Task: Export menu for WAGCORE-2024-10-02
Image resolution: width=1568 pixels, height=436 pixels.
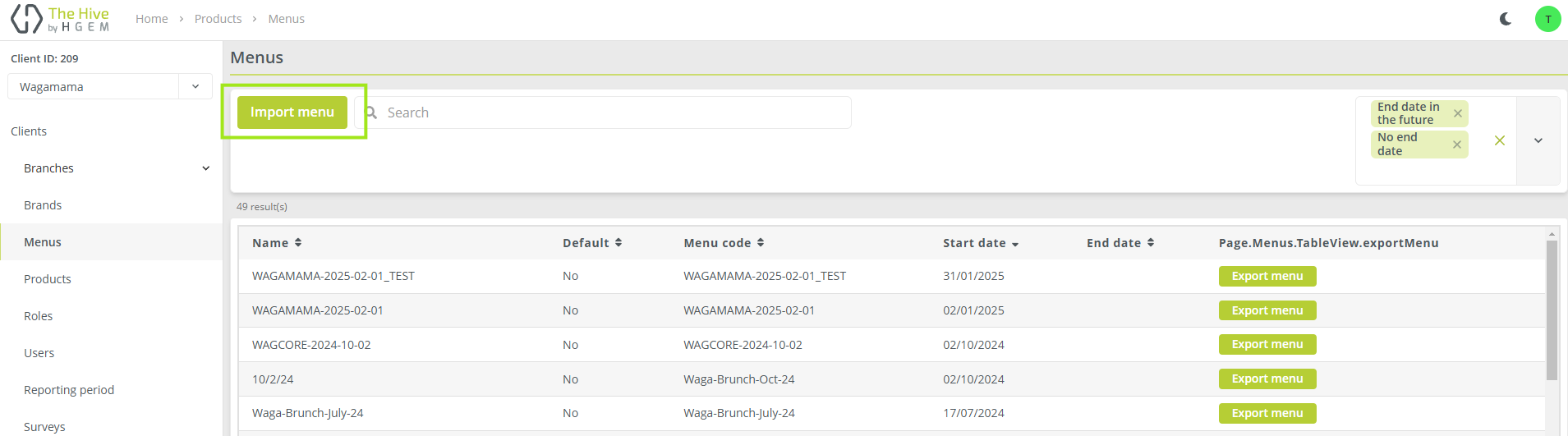Action: 1267,345
